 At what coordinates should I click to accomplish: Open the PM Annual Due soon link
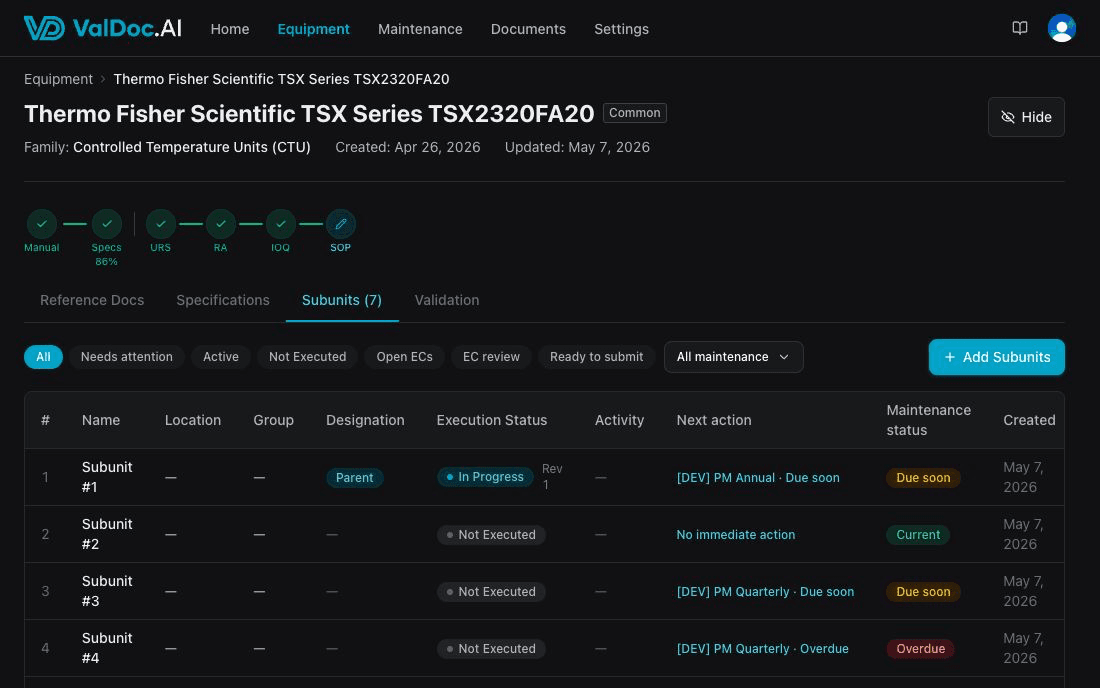coord(758,478)
